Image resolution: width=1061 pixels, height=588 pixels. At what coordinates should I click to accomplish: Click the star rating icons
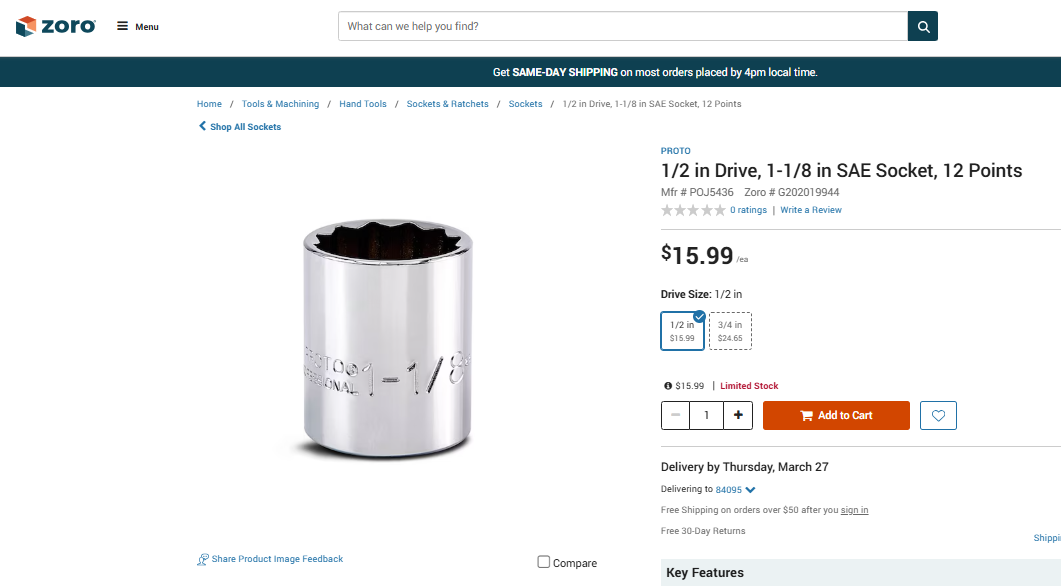[693, 210]
